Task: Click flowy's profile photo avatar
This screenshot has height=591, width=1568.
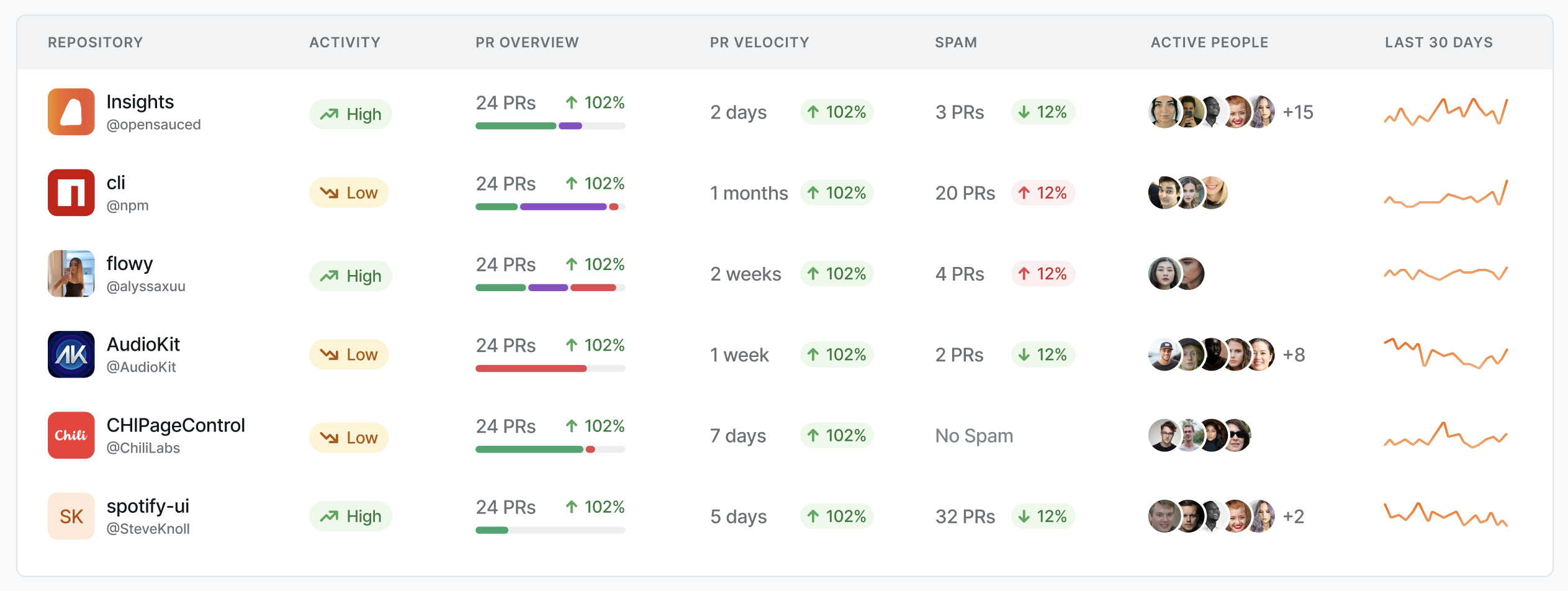Action: point(71,273)
